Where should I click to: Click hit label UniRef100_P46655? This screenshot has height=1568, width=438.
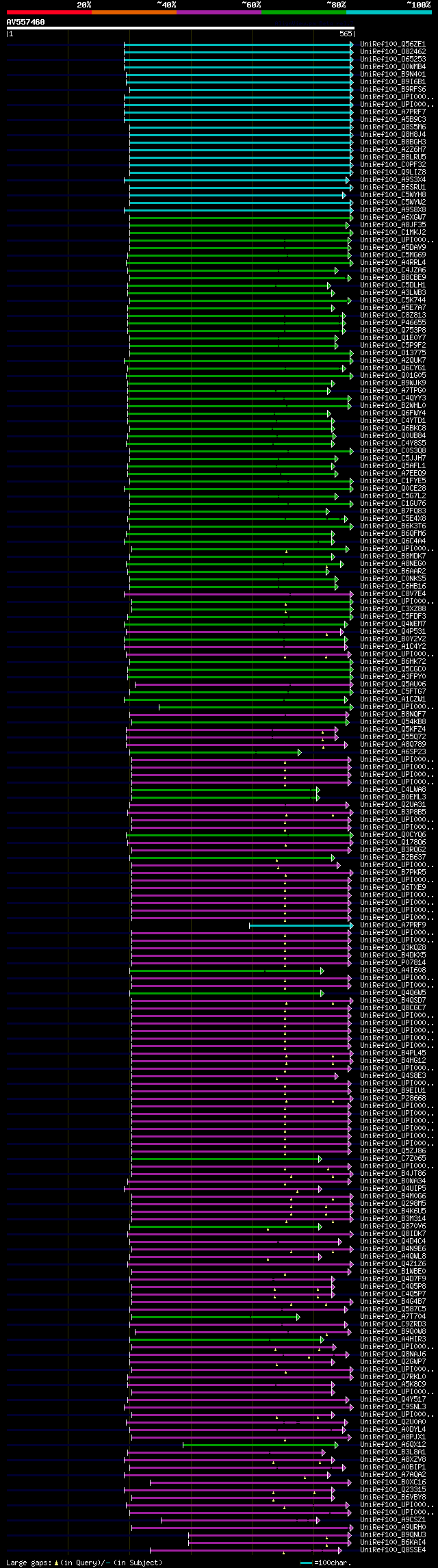393,322
